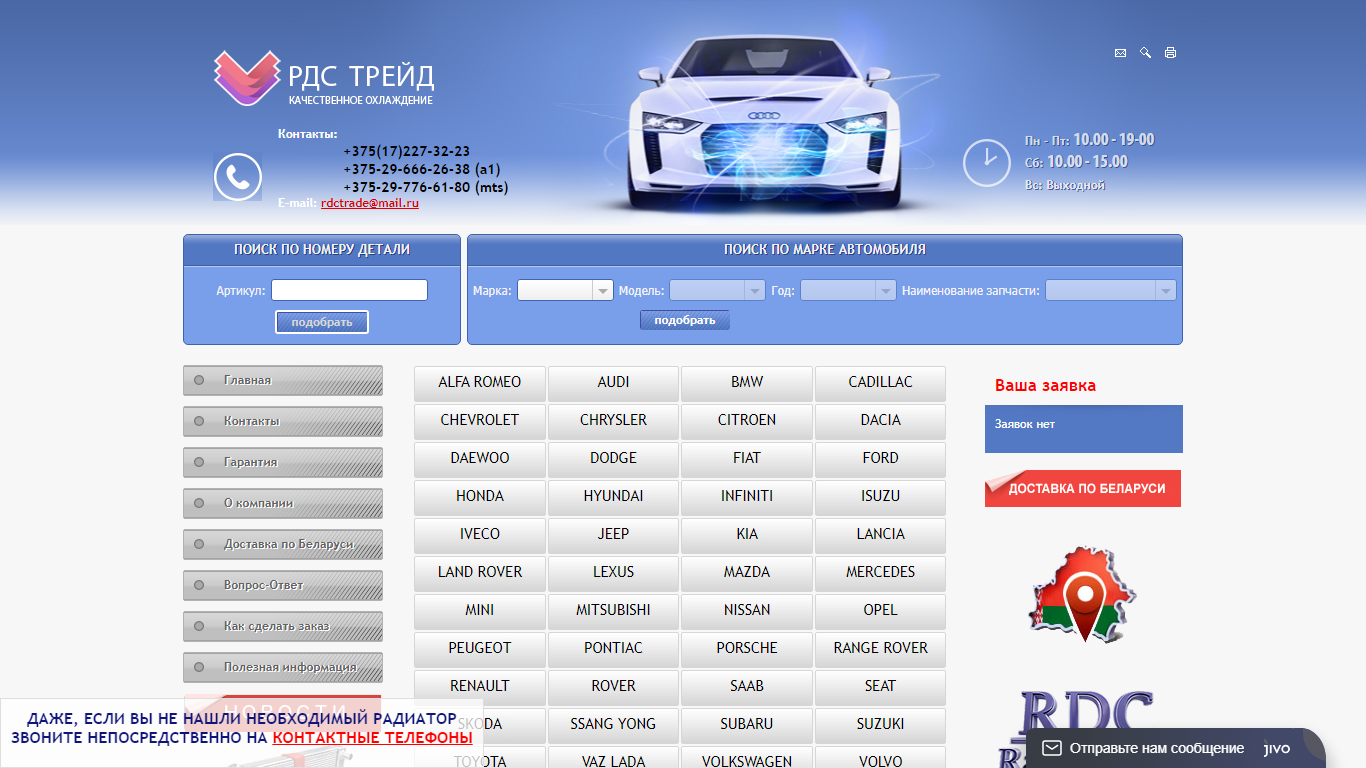Image resolution: width=1366 pixels, height=768 pixels.
Task: Open the Вопрос-Ответ menu item
Action: [283, 585]
